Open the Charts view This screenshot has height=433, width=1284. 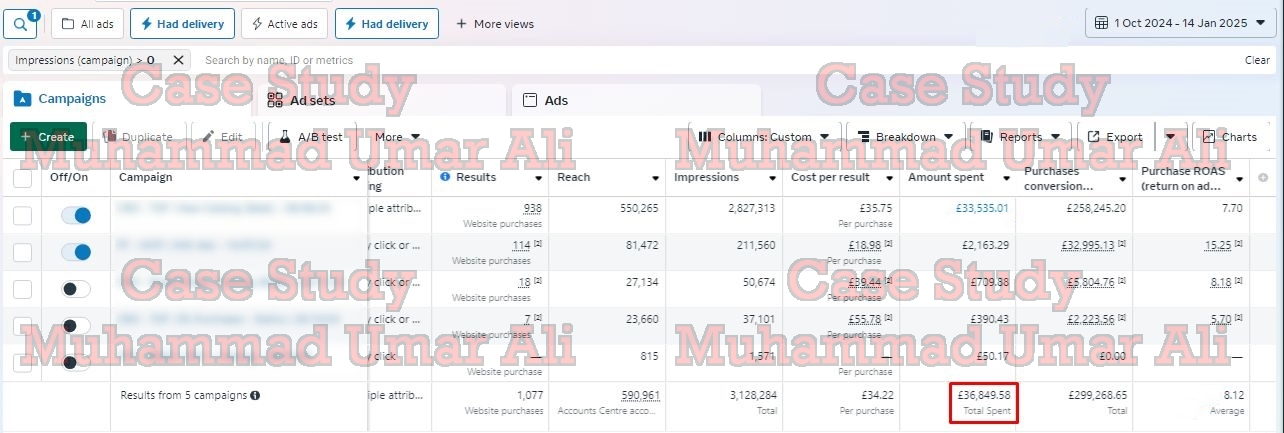click(1229, 137)
